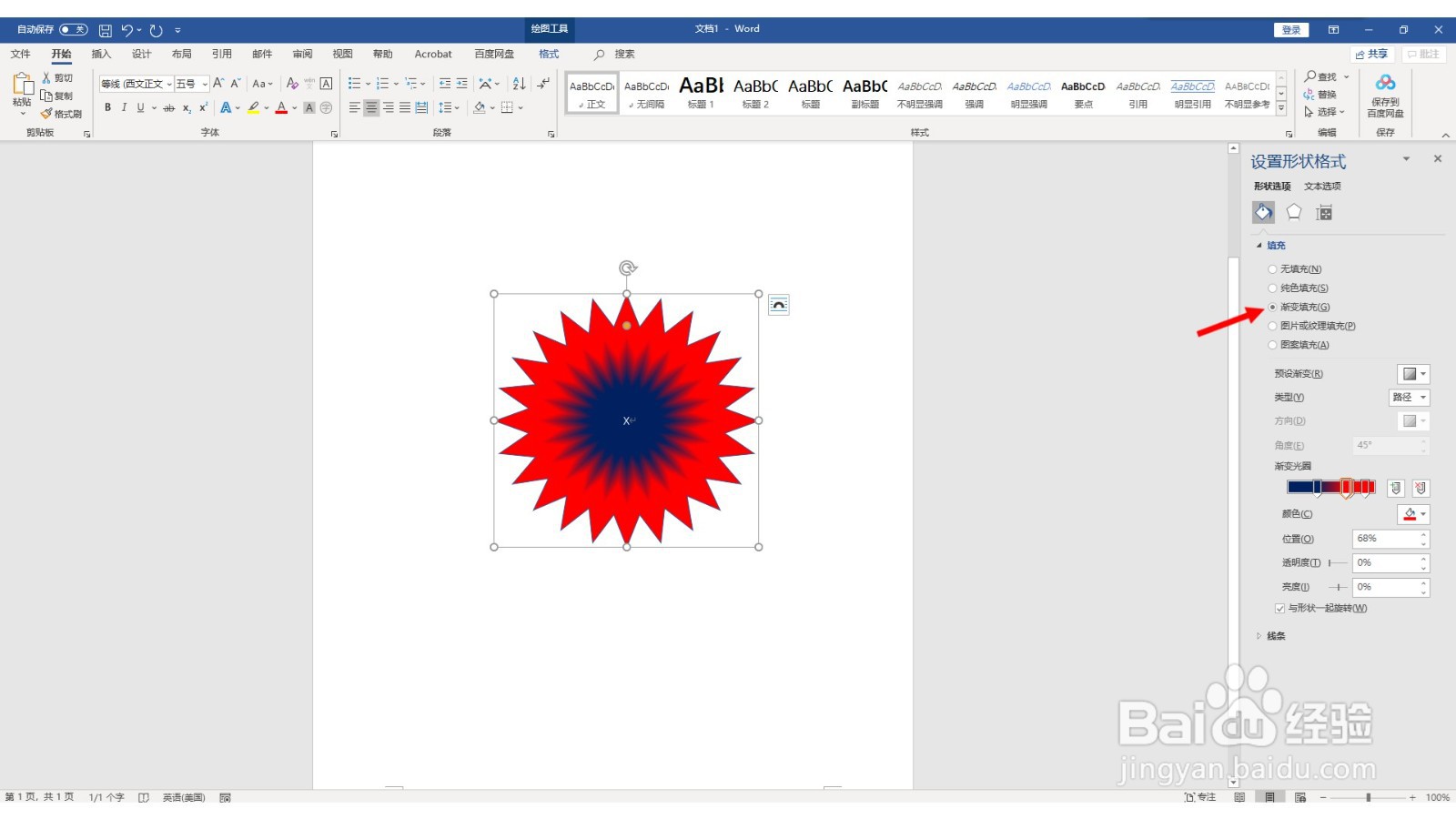The image size is (1456, 819).
Task: Increase font size with grow font icon
Action: tap(218, 84)
